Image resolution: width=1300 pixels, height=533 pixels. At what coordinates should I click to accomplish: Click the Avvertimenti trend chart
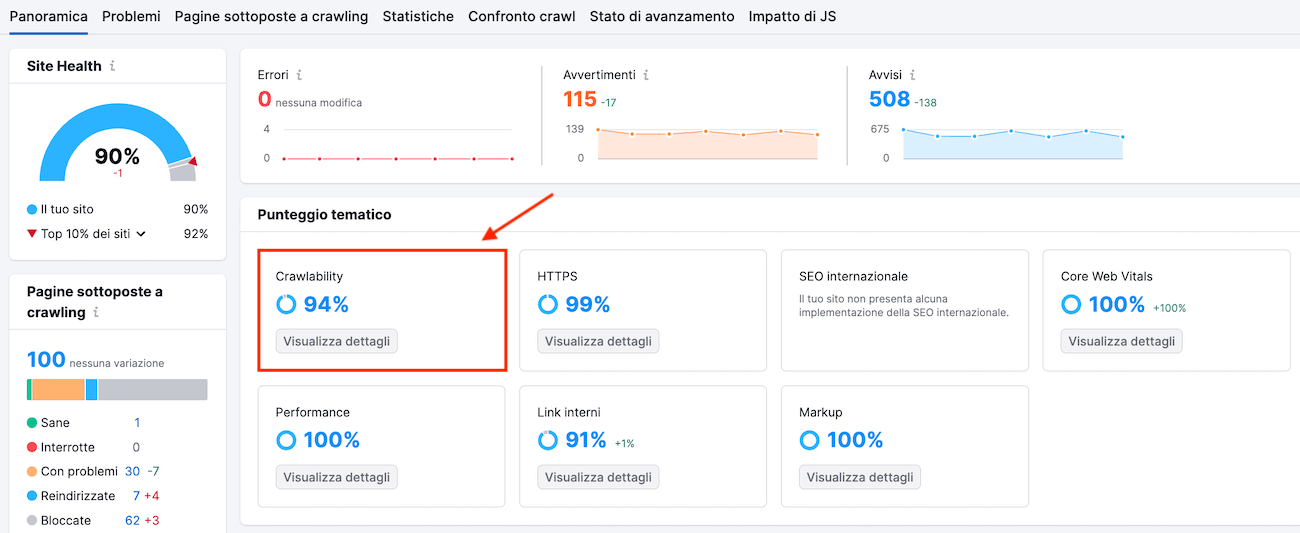[x=708, y=143]
